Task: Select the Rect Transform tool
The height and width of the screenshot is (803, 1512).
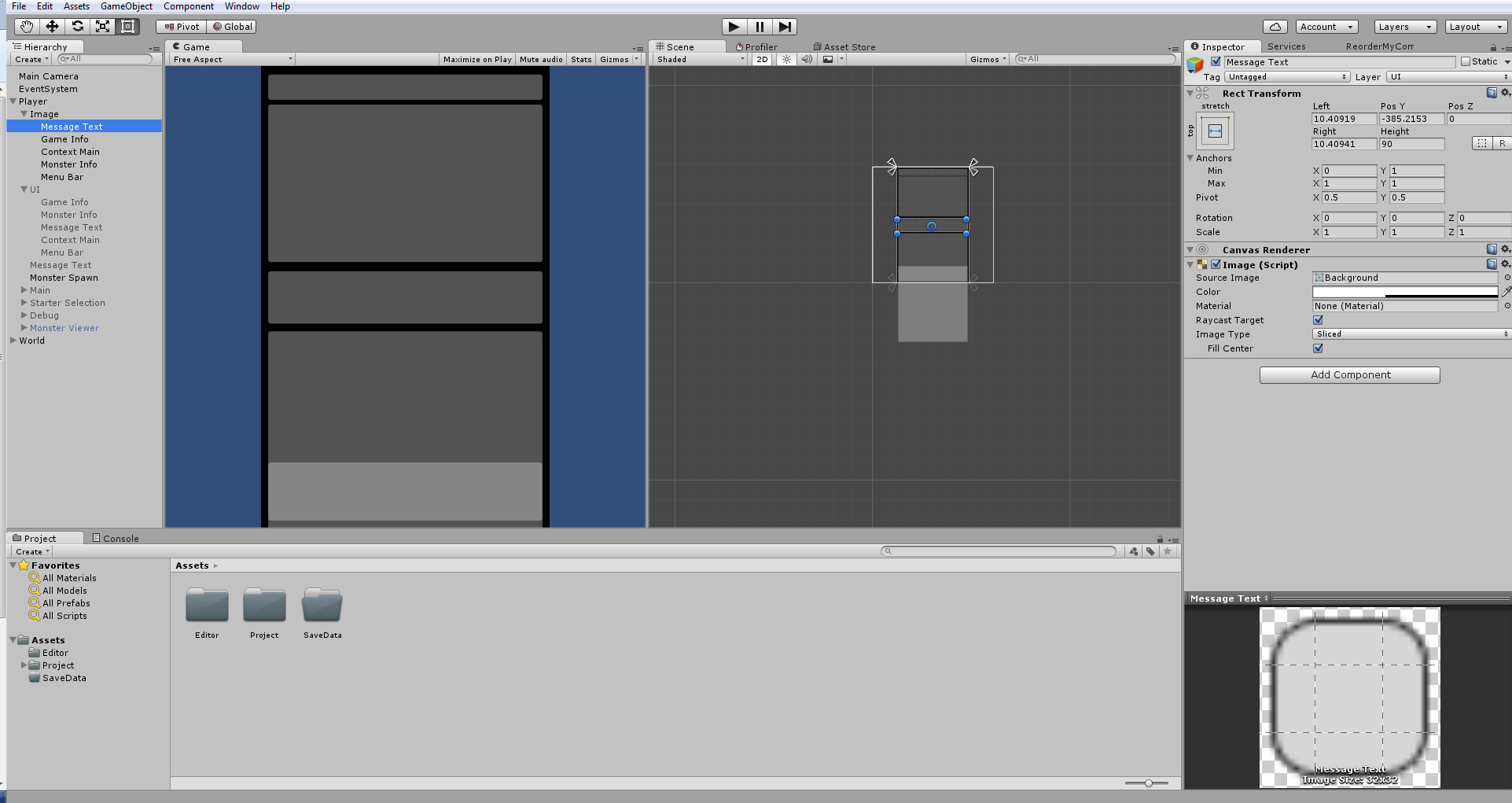Action: (x=127, y=27)
